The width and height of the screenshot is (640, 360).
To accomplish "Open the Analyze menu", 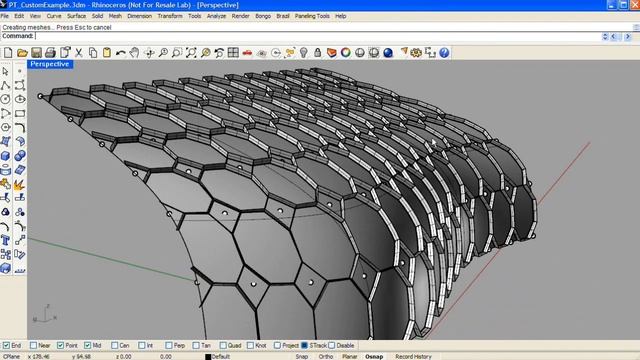I will [x=216, y=16].
